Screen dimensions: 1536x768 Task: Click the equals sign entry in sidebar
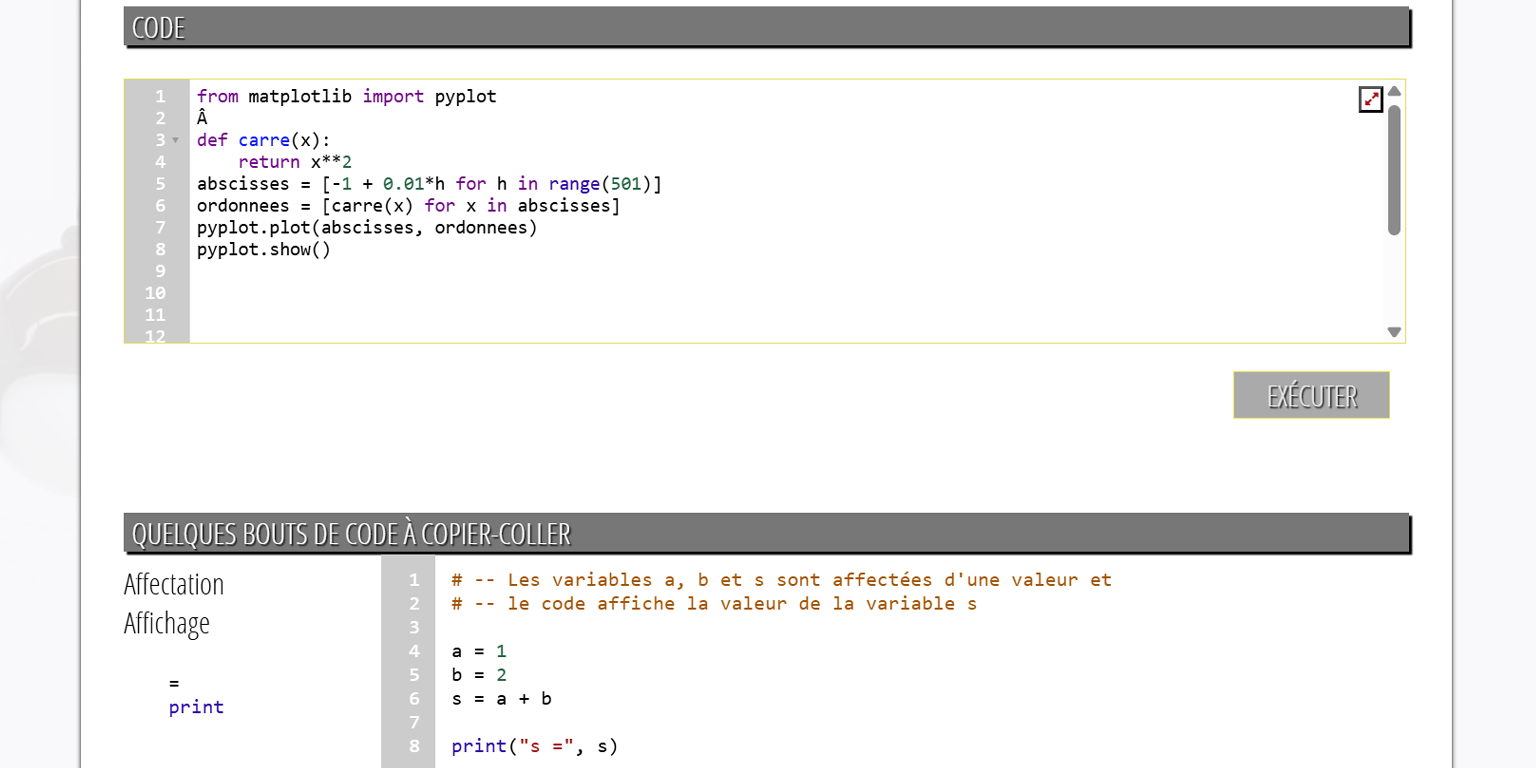click(174, 683)
